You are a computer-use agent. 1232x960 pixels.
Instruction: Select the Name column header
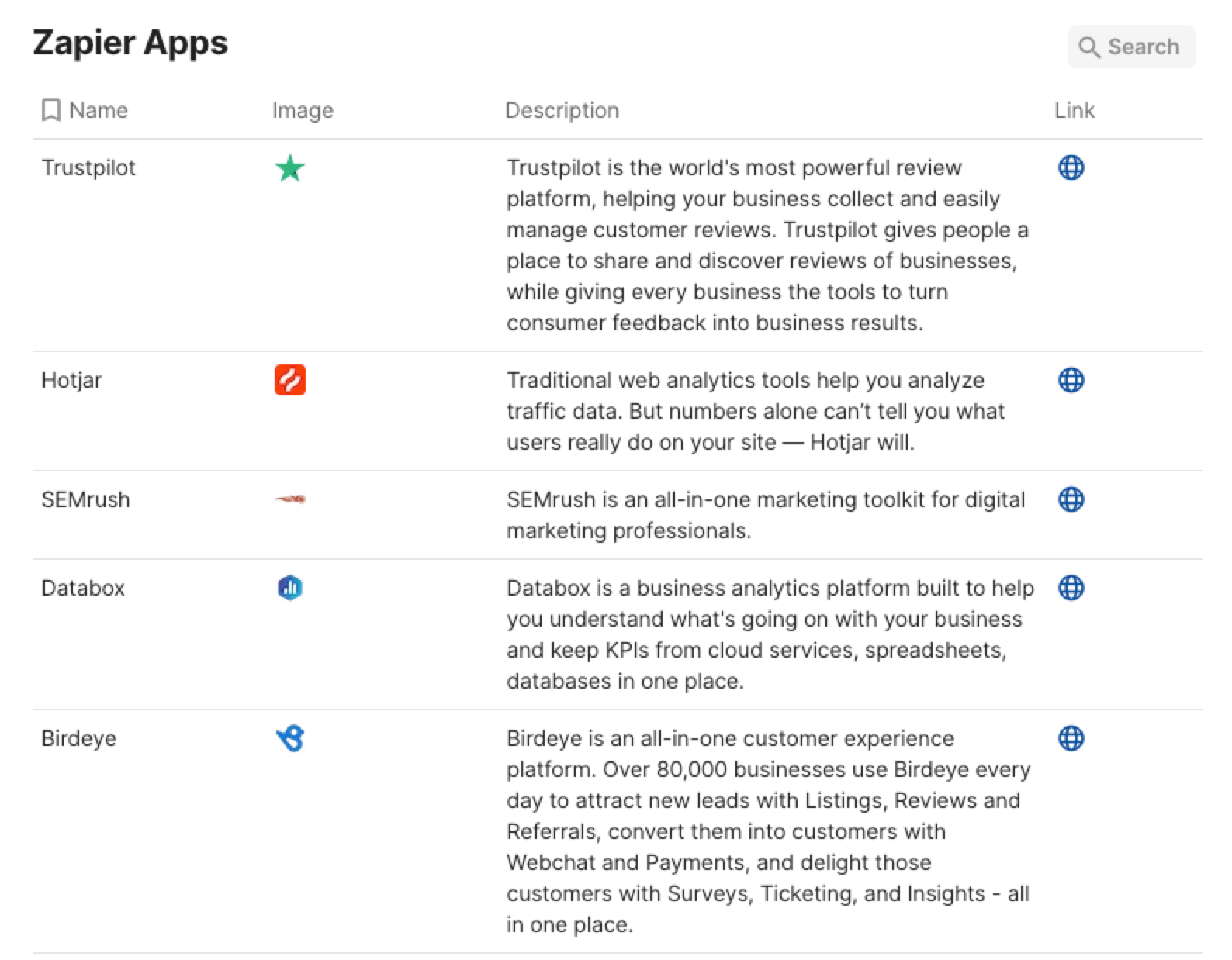click(x=98, y=110)
